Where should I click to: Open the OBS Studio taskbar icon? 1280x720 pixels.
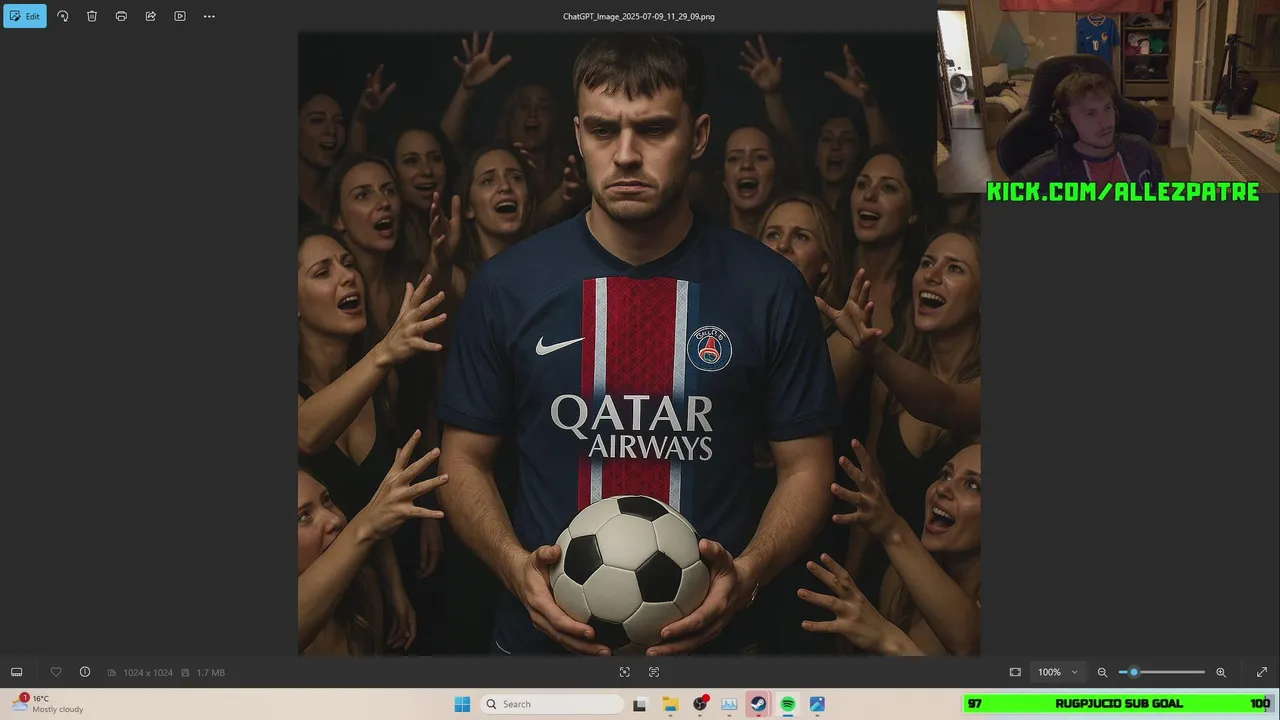pyautogui.click(x=700, y=704)
